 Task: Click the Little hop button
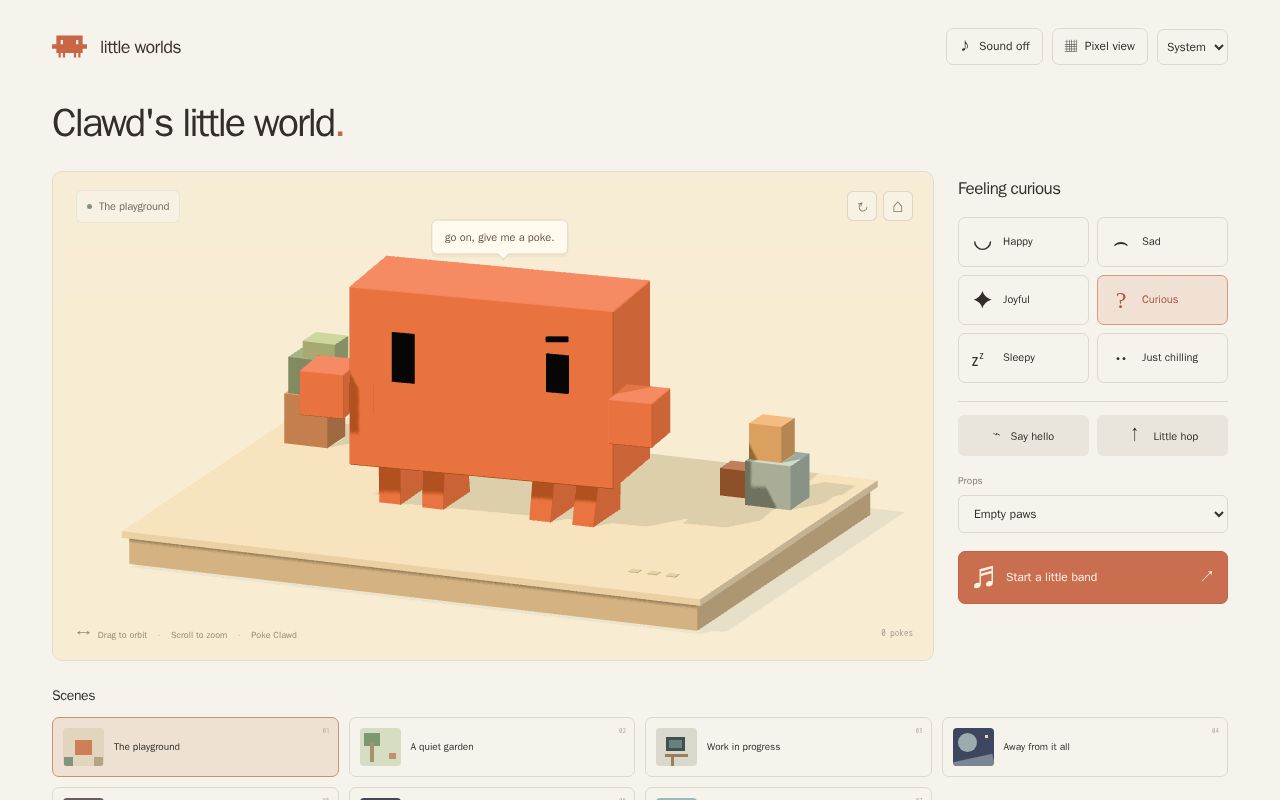pos(1162,436)
